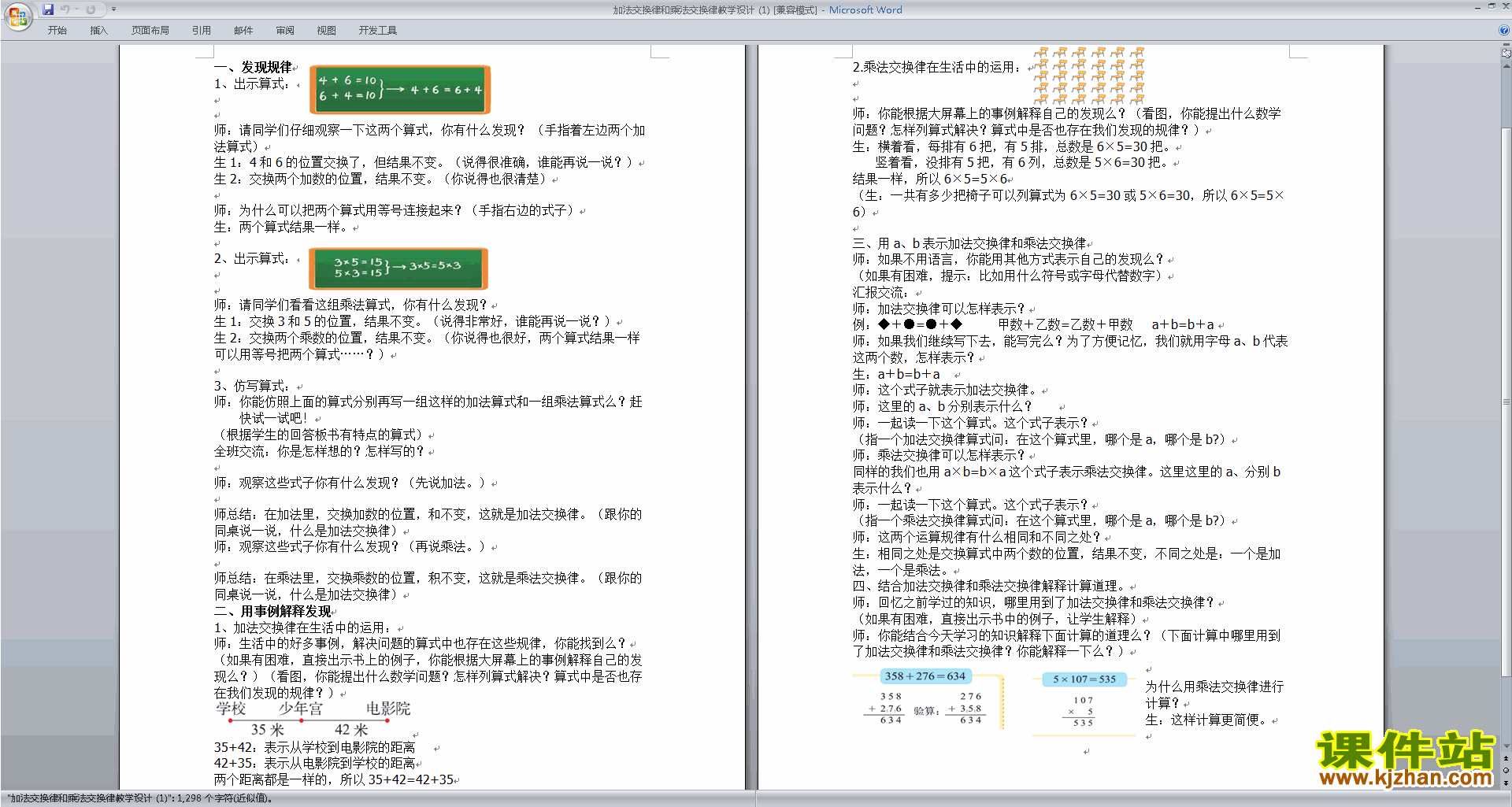Click the heading 一、发现规律
The height and width of the screenshot is (807, 1512).
[x=253, y=68]
